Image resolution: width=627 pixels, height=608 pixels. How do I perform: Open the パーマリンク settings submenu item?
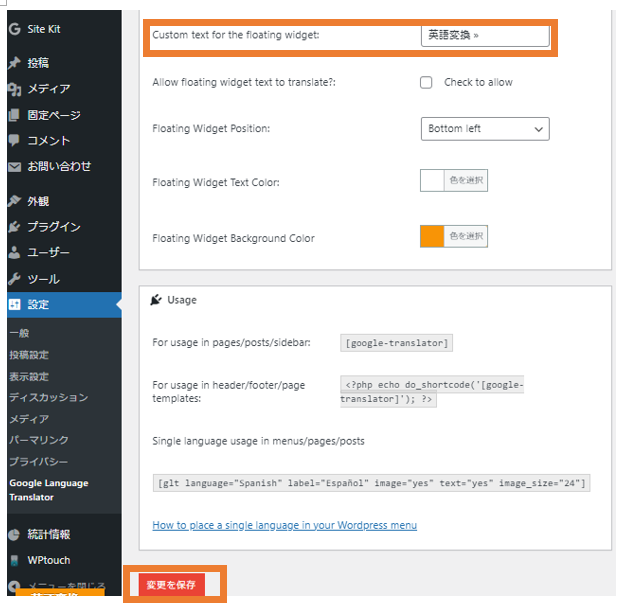tap(38, 440)
